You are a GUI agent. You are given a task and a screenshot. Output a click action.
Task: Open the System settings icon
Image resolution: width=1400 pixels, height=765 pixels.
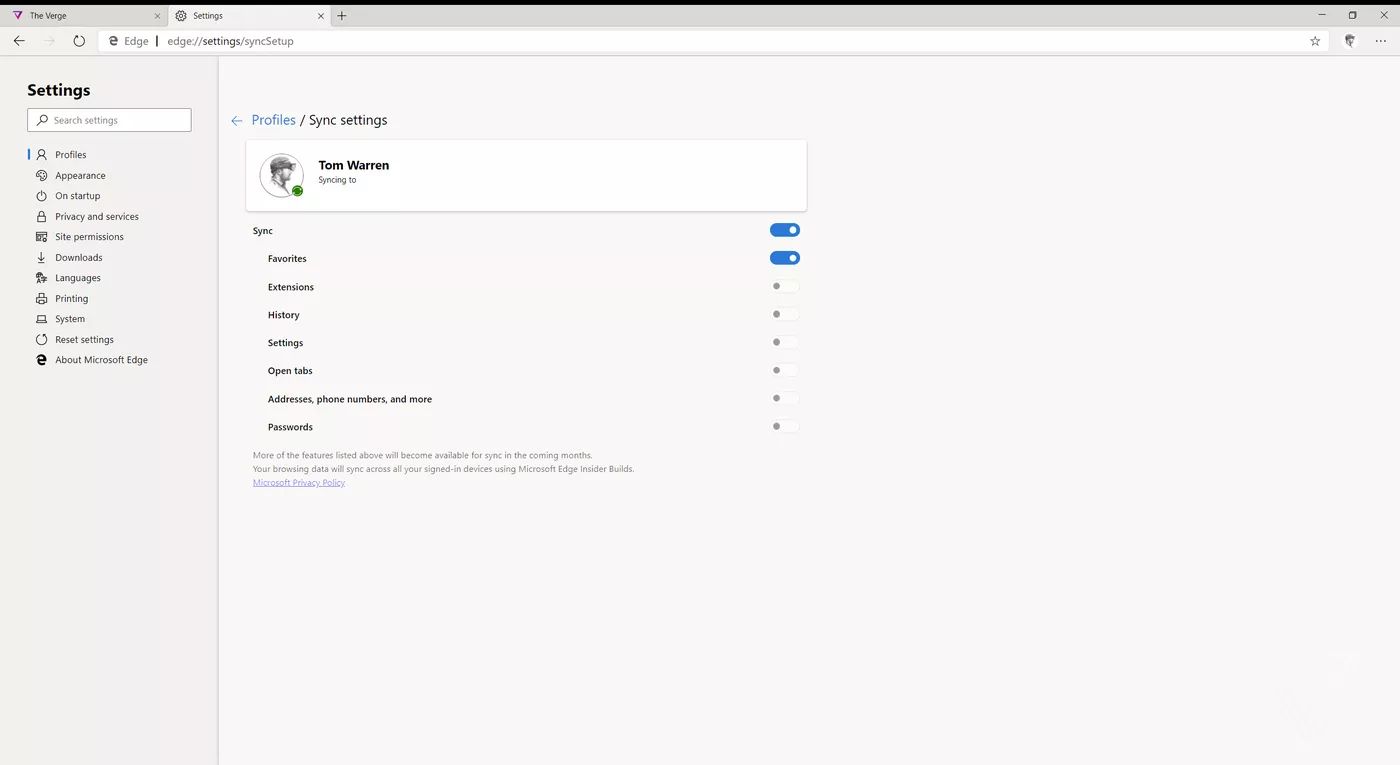point(41,318)
